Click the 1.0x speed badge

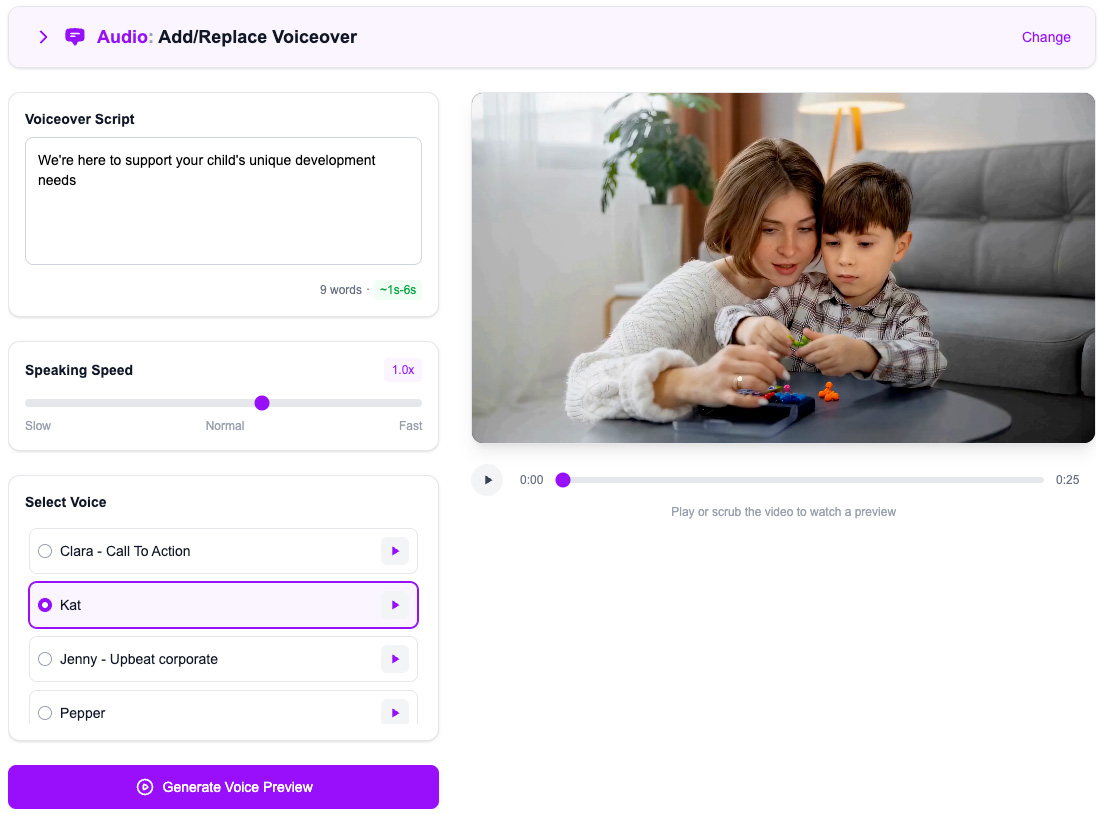coord(403,370)
